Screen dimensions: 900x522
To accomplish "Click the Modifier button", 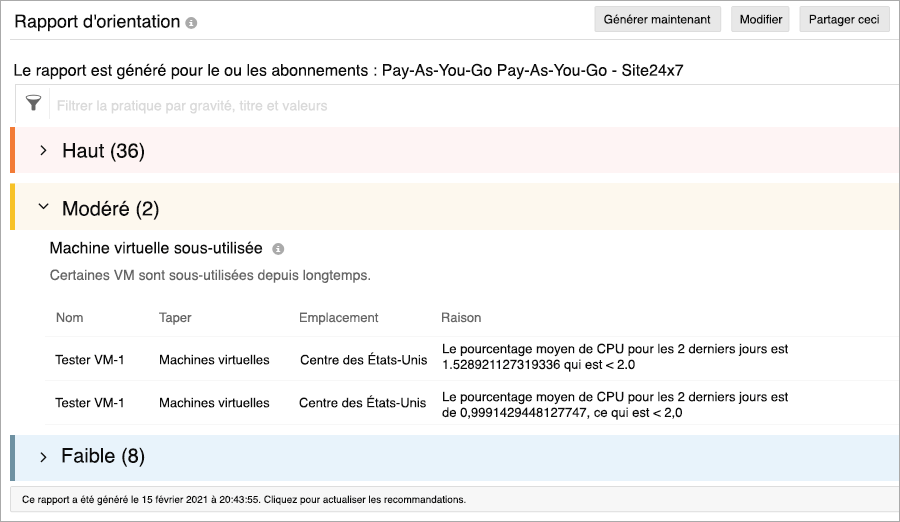I will pyautogui.click(x=760, y=19).
